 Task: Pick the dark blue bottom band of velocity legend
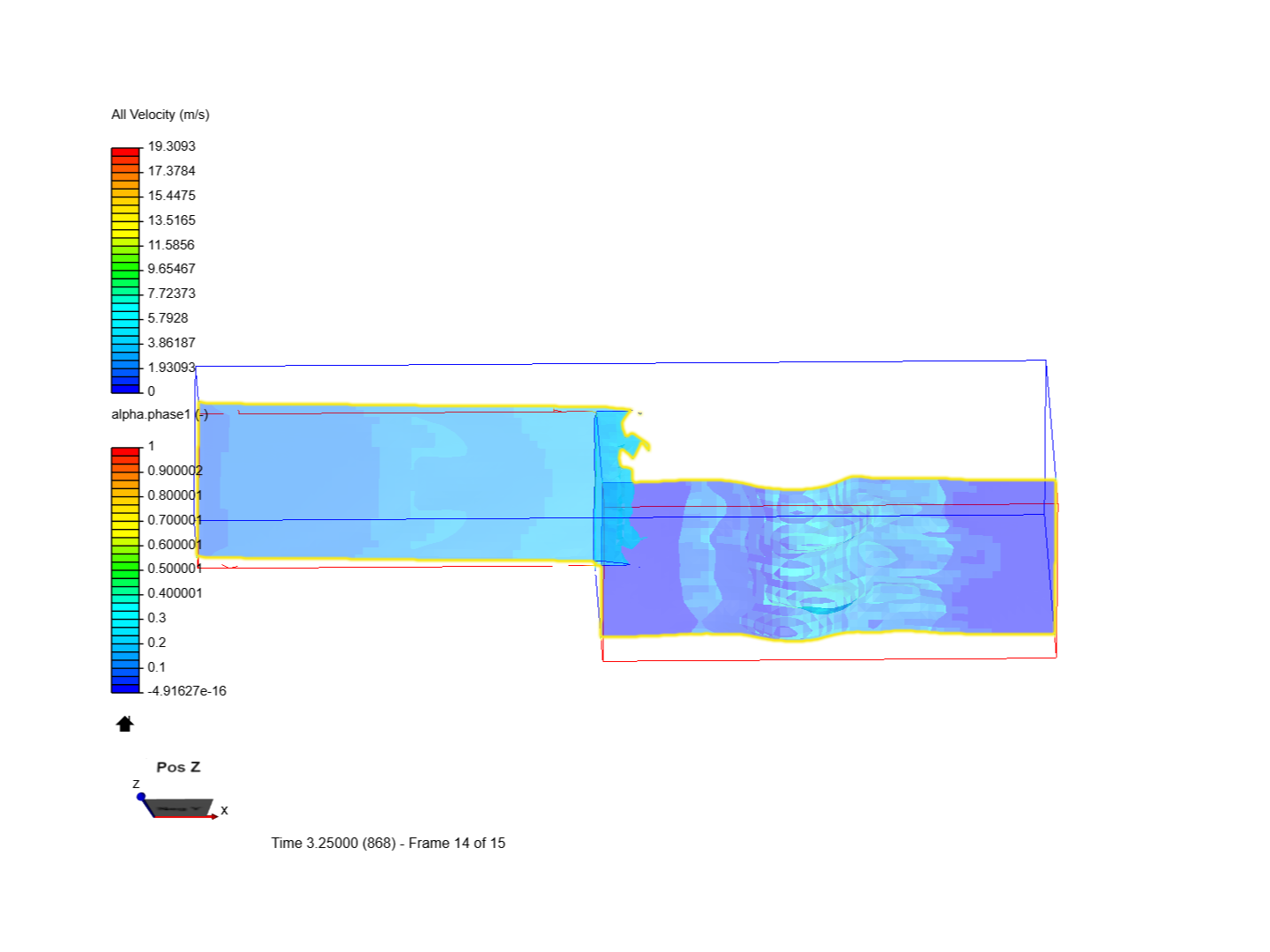tap(125, 389)
